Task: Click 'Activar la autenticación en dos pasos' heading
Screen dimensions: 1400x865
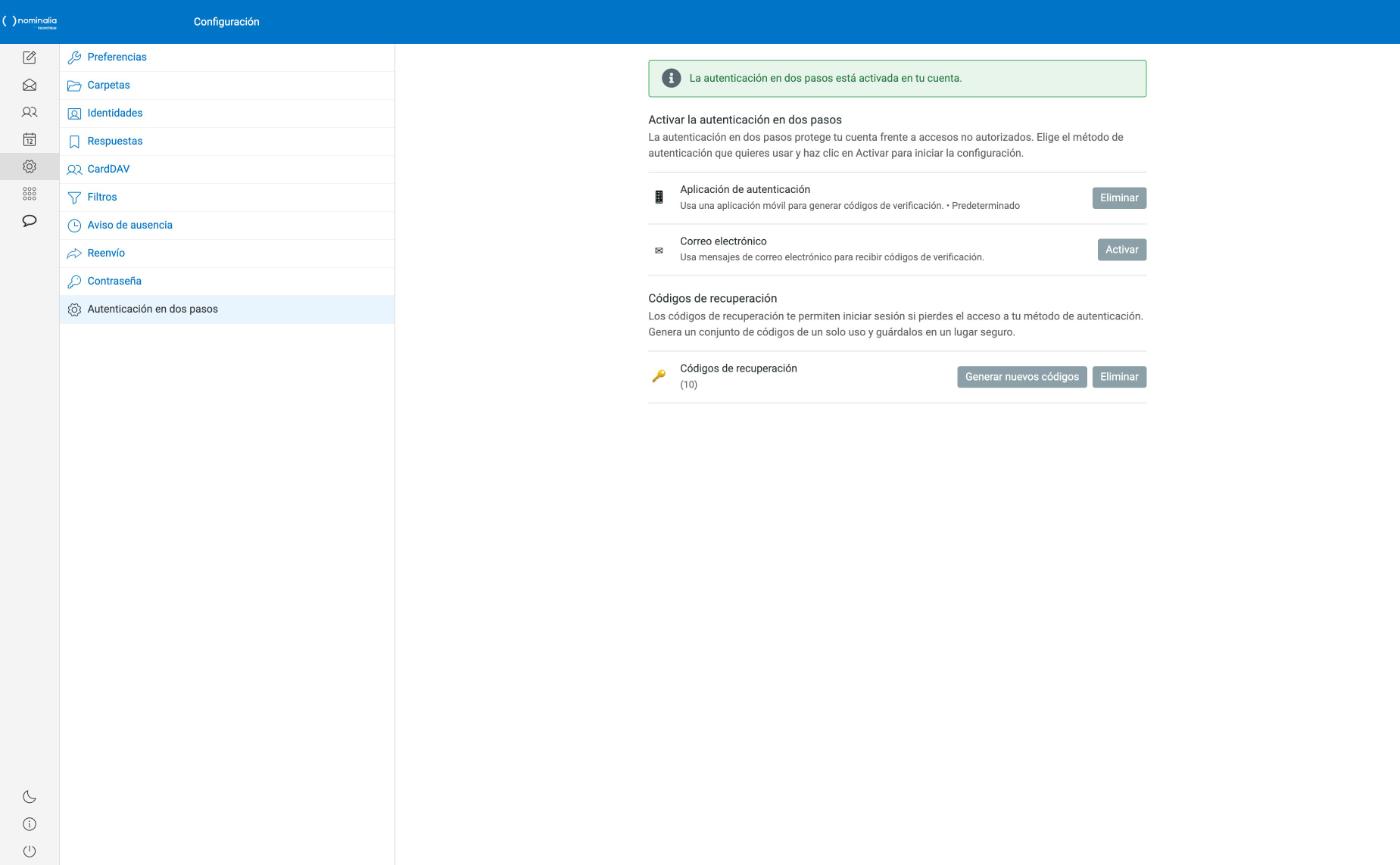Action: [x=745, y=120]
